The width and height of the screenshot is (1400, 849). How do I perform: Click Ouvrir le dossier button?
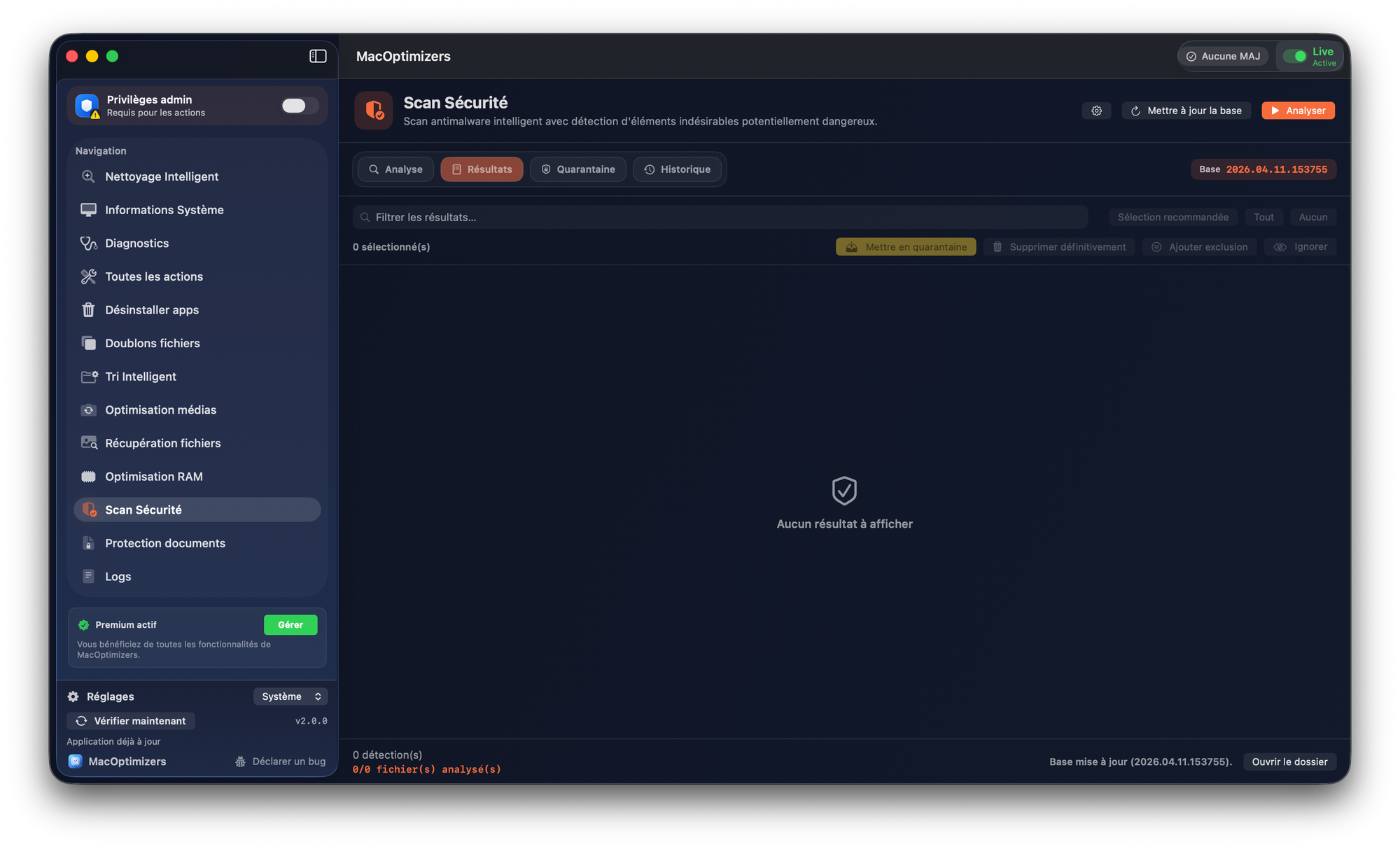click(1289, 762)
